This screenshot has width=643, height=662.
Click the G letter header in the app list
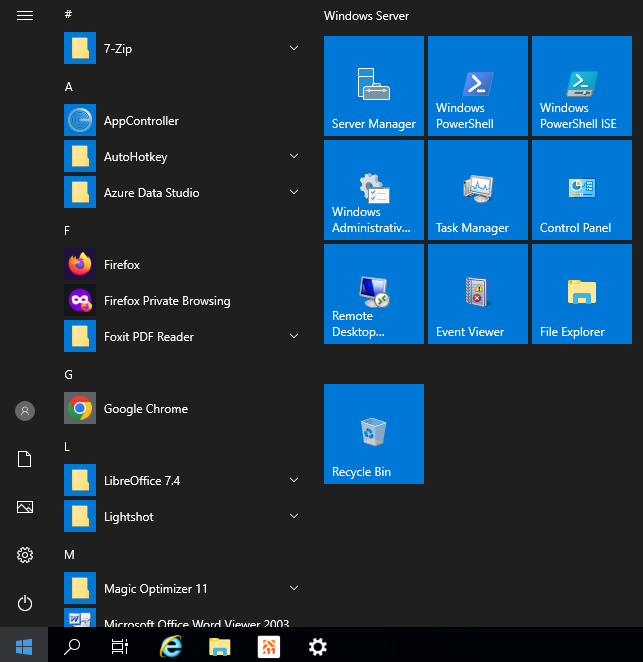[x=68, y=374]
